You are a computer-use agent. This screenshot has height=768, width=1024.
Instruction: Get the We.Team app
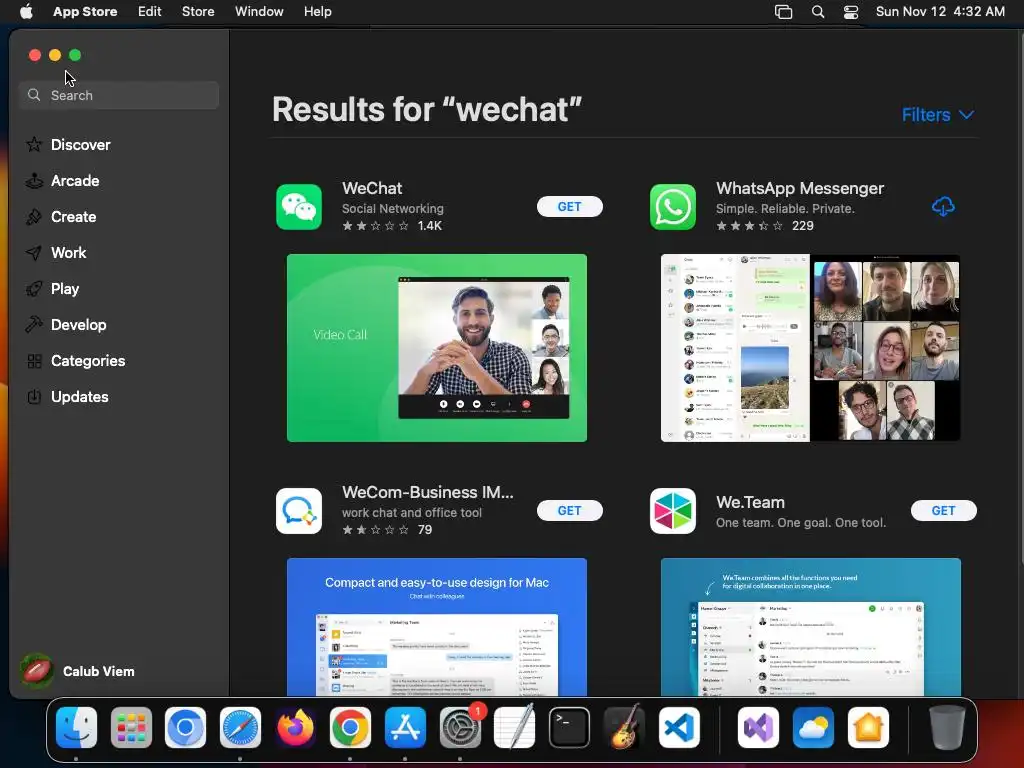tap(944, 511)
